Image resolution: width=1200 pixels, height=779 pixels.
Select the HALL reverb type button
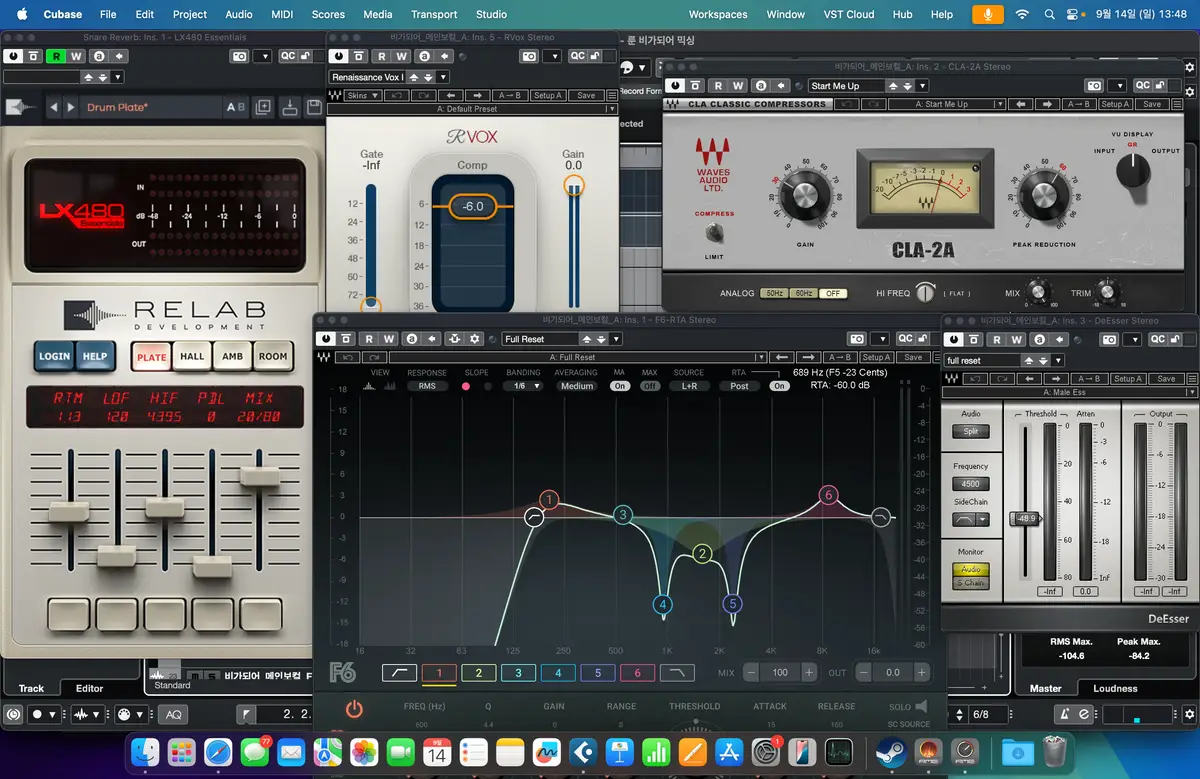click(192, 356)
